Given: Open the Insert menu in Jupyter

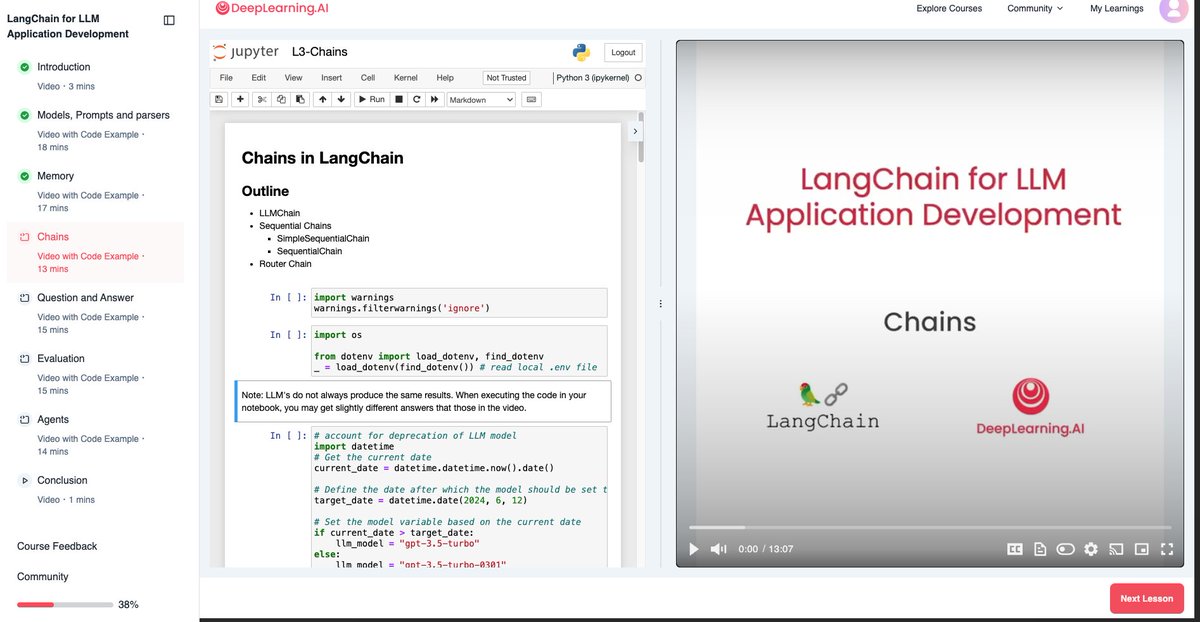Looking at the screenshot, I should 331,77.
